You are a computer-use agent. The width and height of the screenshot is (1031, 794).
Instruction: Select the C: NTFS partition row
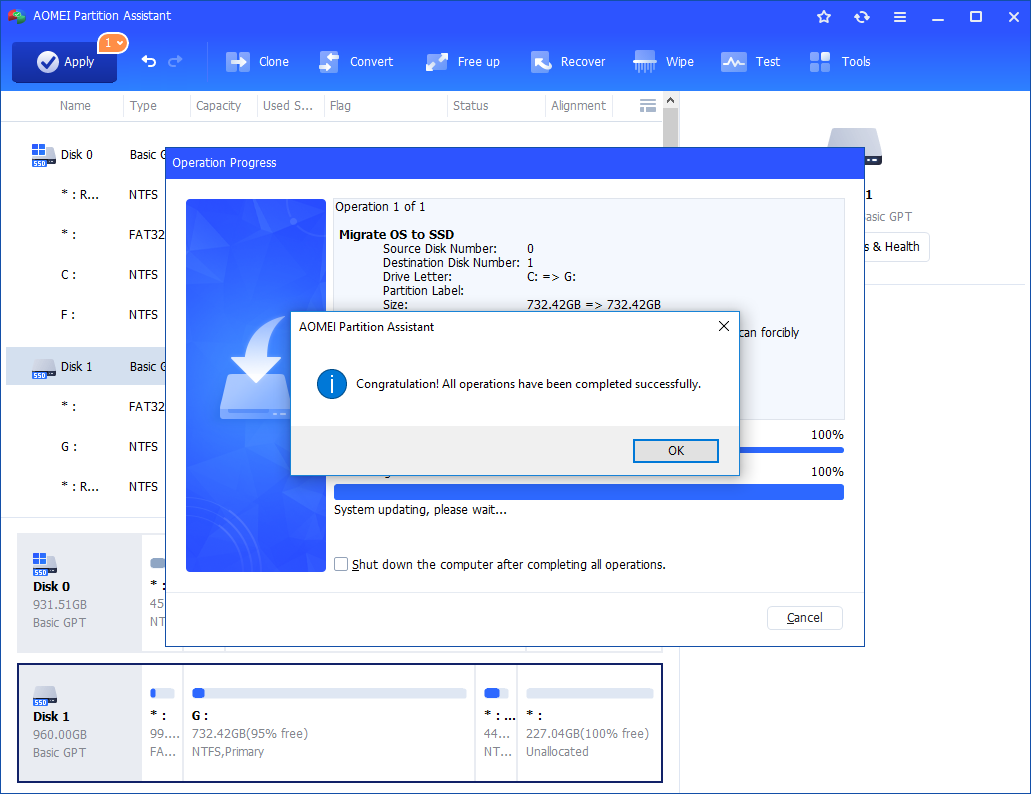85,275
